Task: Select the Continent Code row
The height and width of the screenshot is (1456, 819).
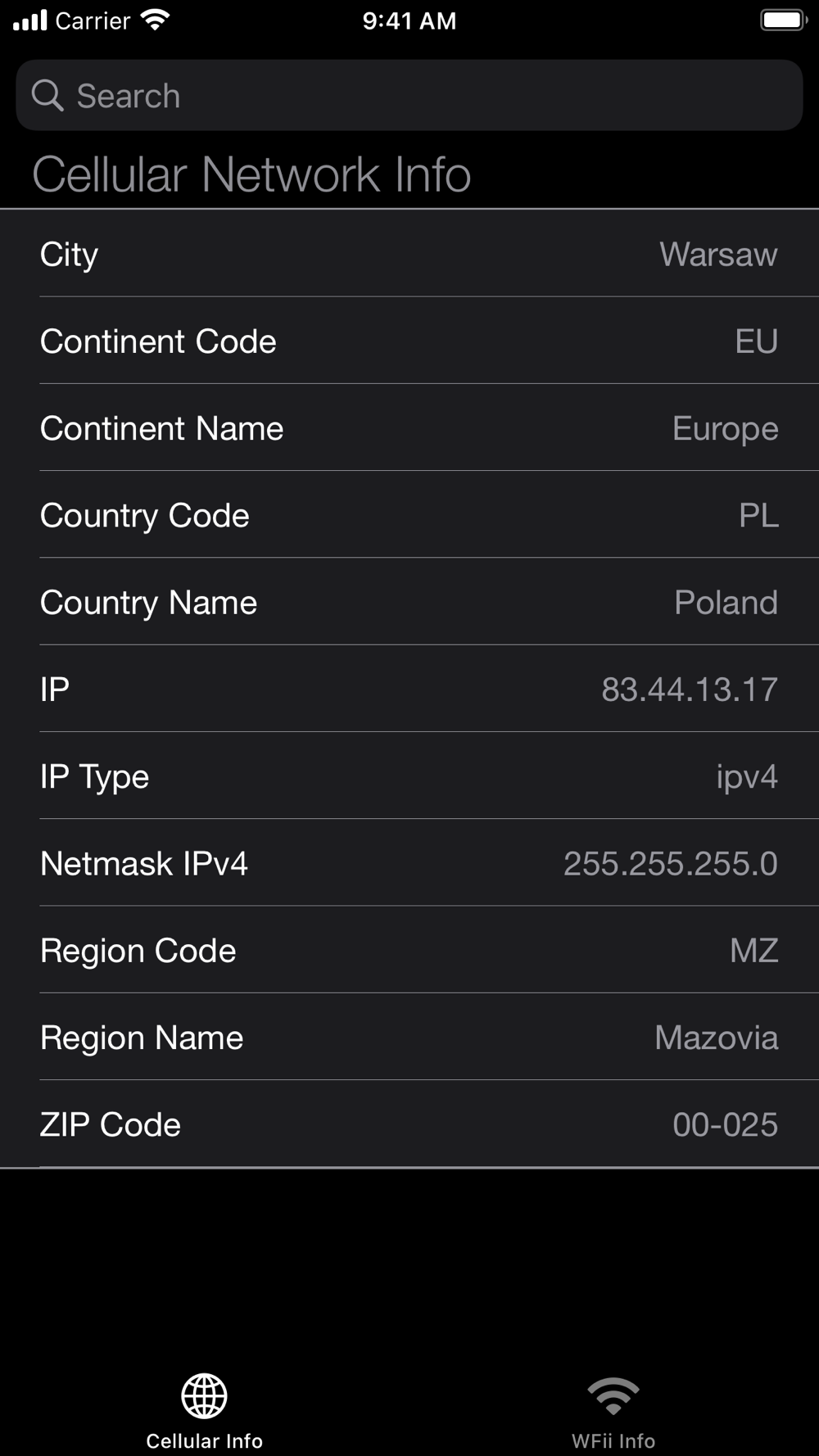Action: click(409, 341)
